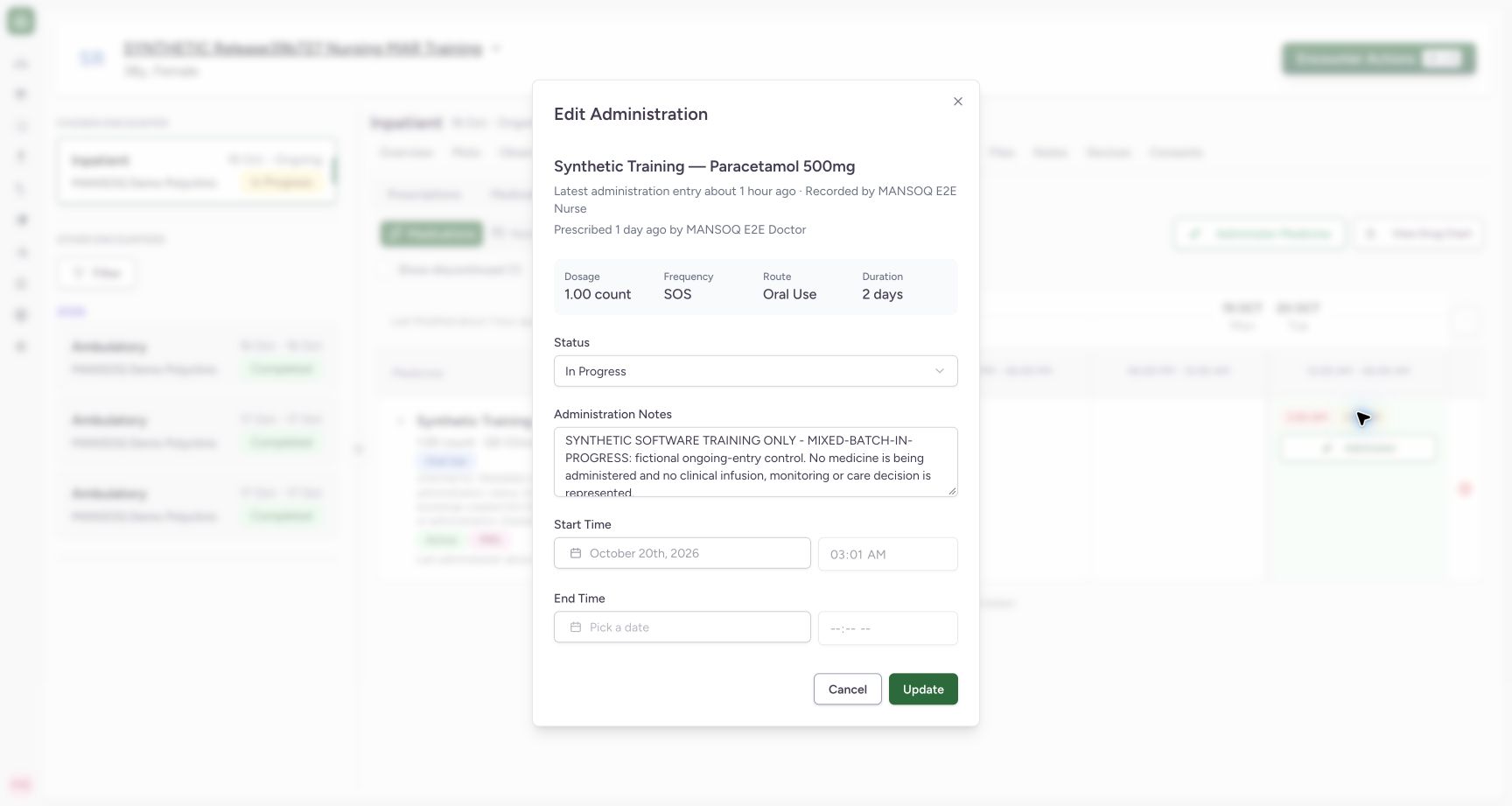Screen dimensions: 1512x806
Task: Select the Dosage value 1.00 count
Action: (x=598, y=294)
